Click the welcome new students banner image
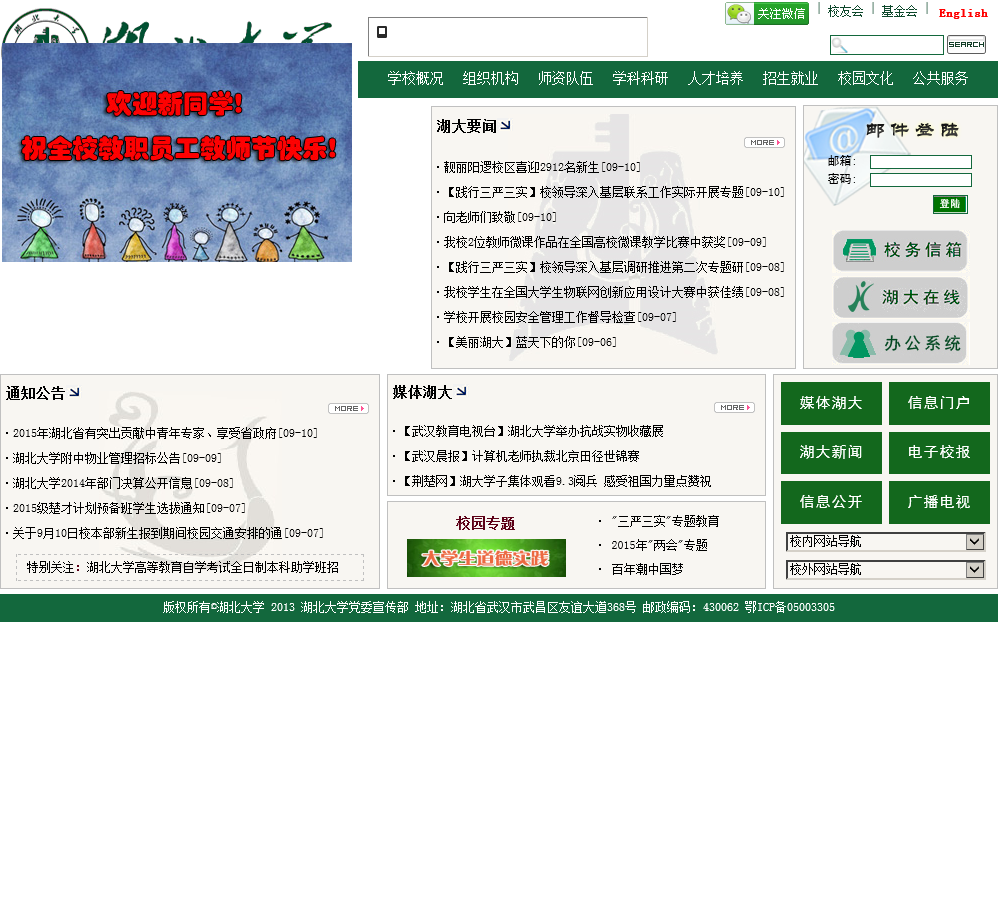 click(x=177, y=152)
